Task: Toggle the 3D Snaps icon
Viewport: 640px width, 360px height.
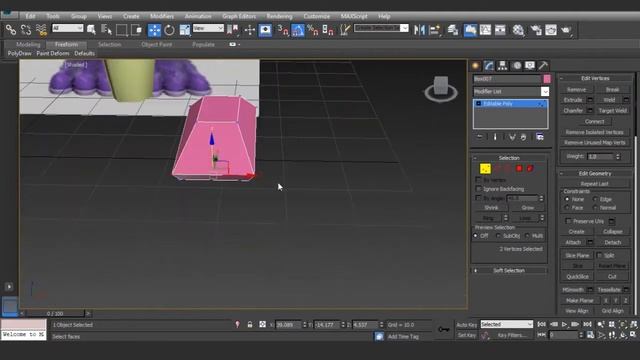Action: point(282,30)
